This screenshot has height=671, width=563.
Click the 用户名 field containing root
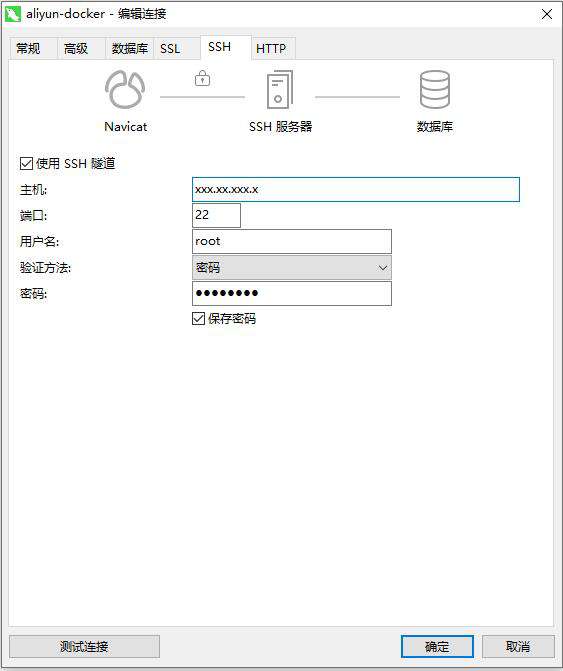tap(292, 241)
